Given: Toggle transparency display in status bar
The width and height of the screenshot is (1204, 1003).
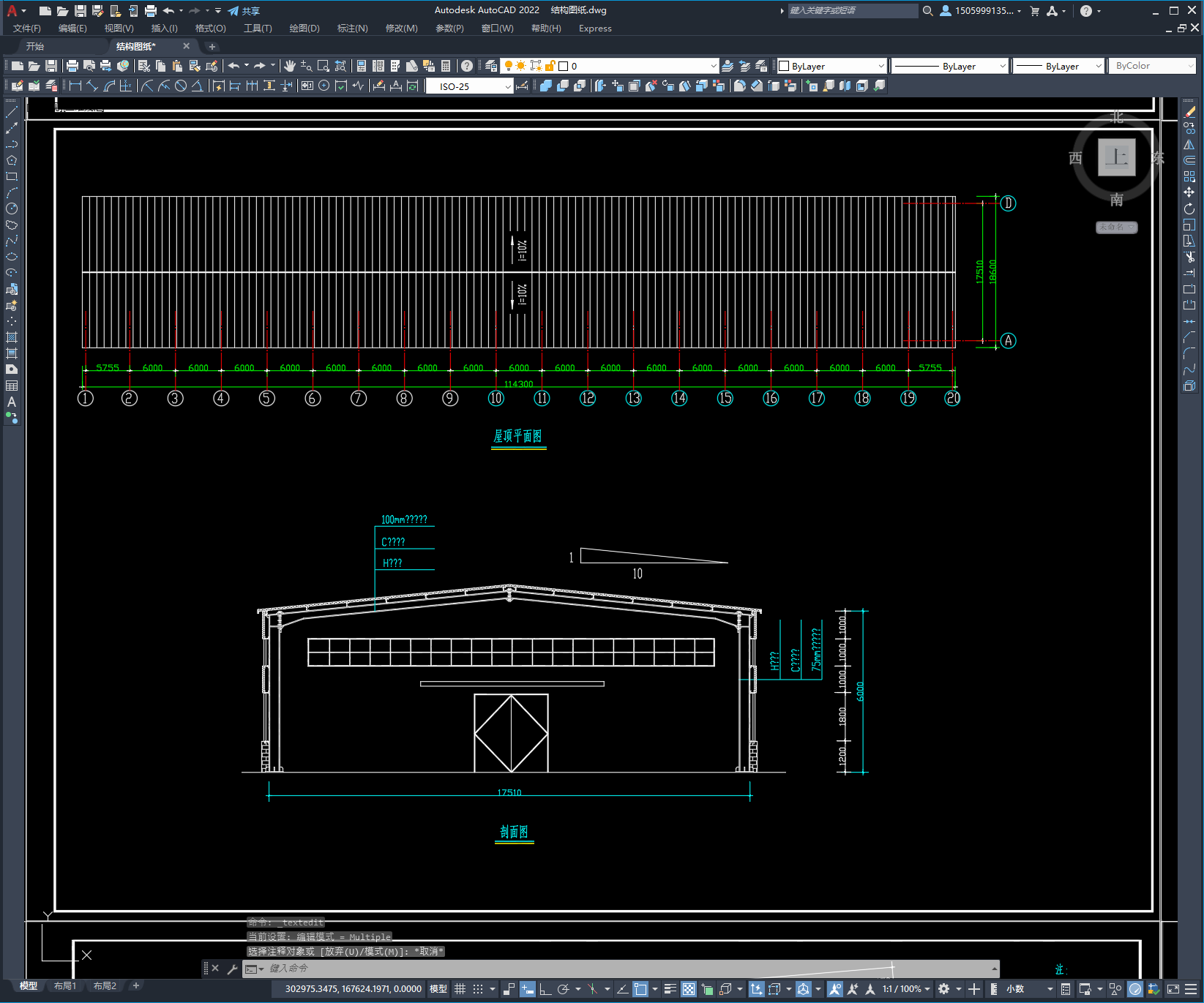Looking at the screenshot, I should click(689, 989).
